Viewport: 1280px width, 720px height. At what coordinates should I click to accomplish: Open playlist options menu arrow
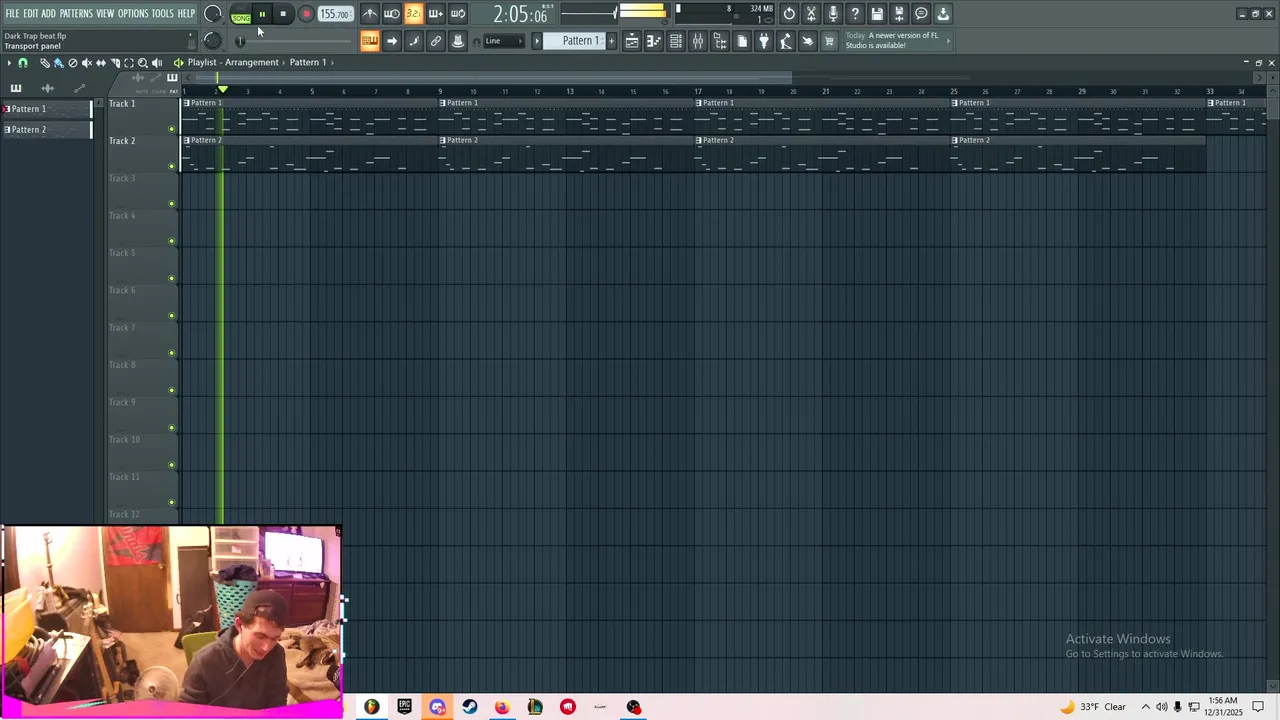point(9,63)
